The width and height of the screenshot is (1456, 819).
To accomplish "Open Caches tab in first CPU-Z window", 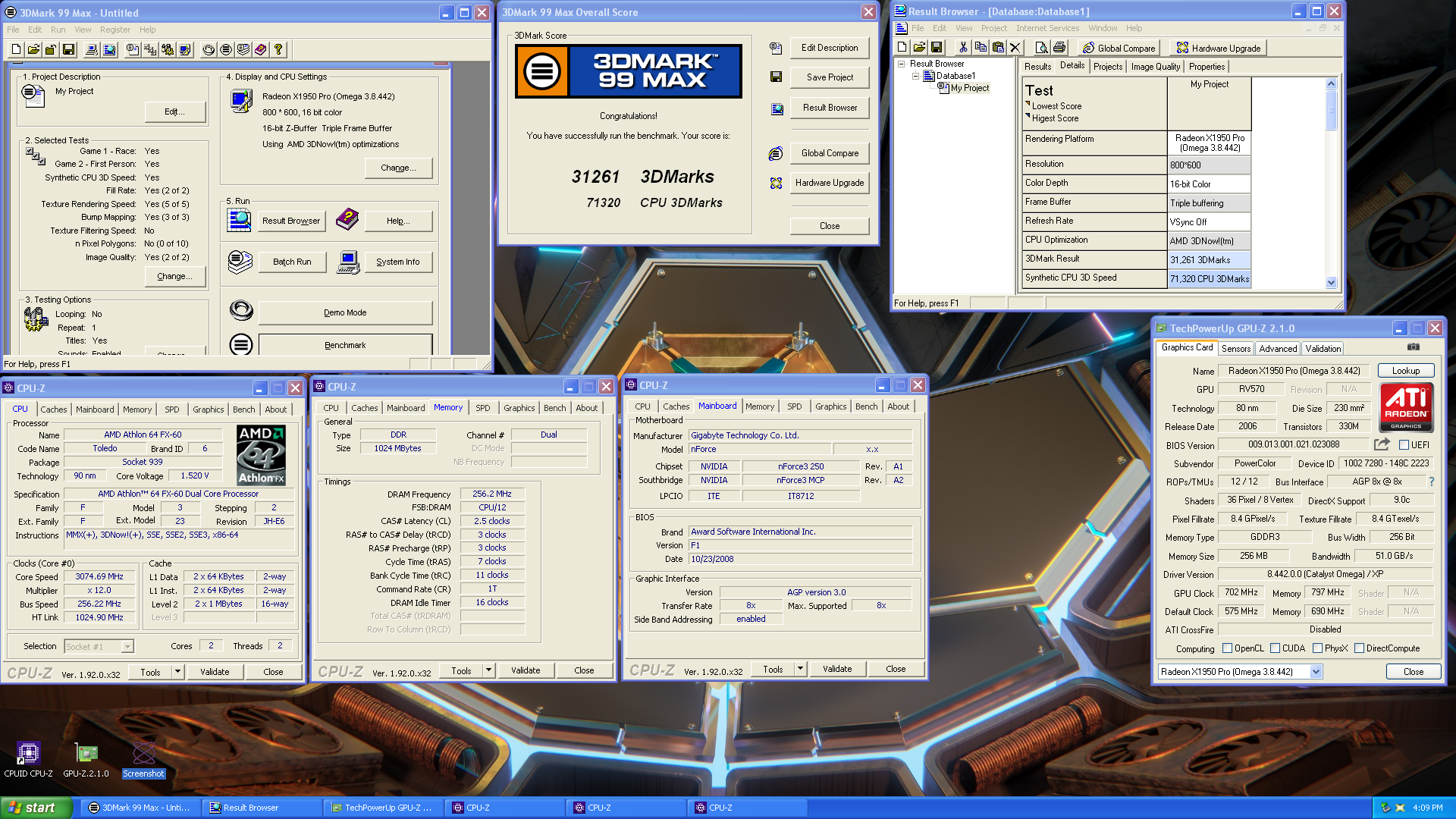I will pyautogui.click(x=54, y=409).
